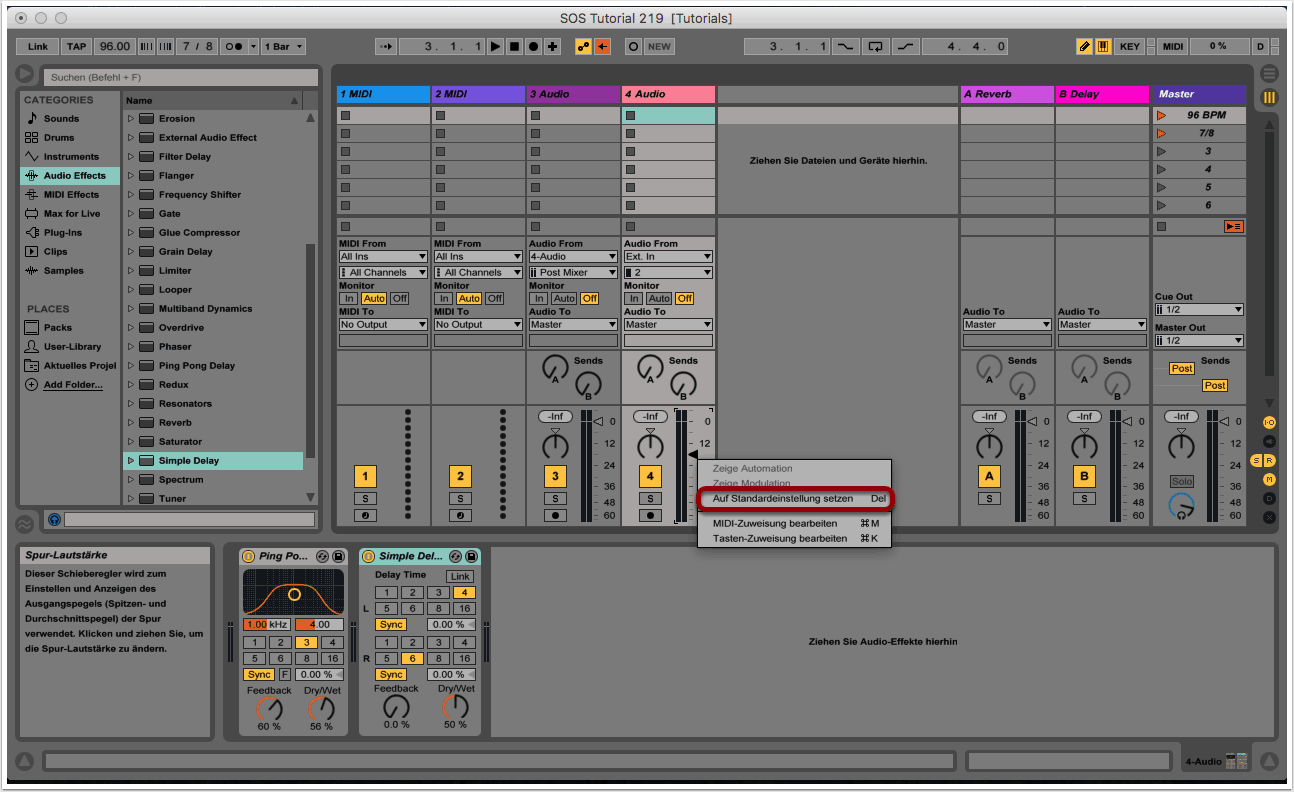
Task: Click the Play button in transport
Action: (x=496, y=47)
